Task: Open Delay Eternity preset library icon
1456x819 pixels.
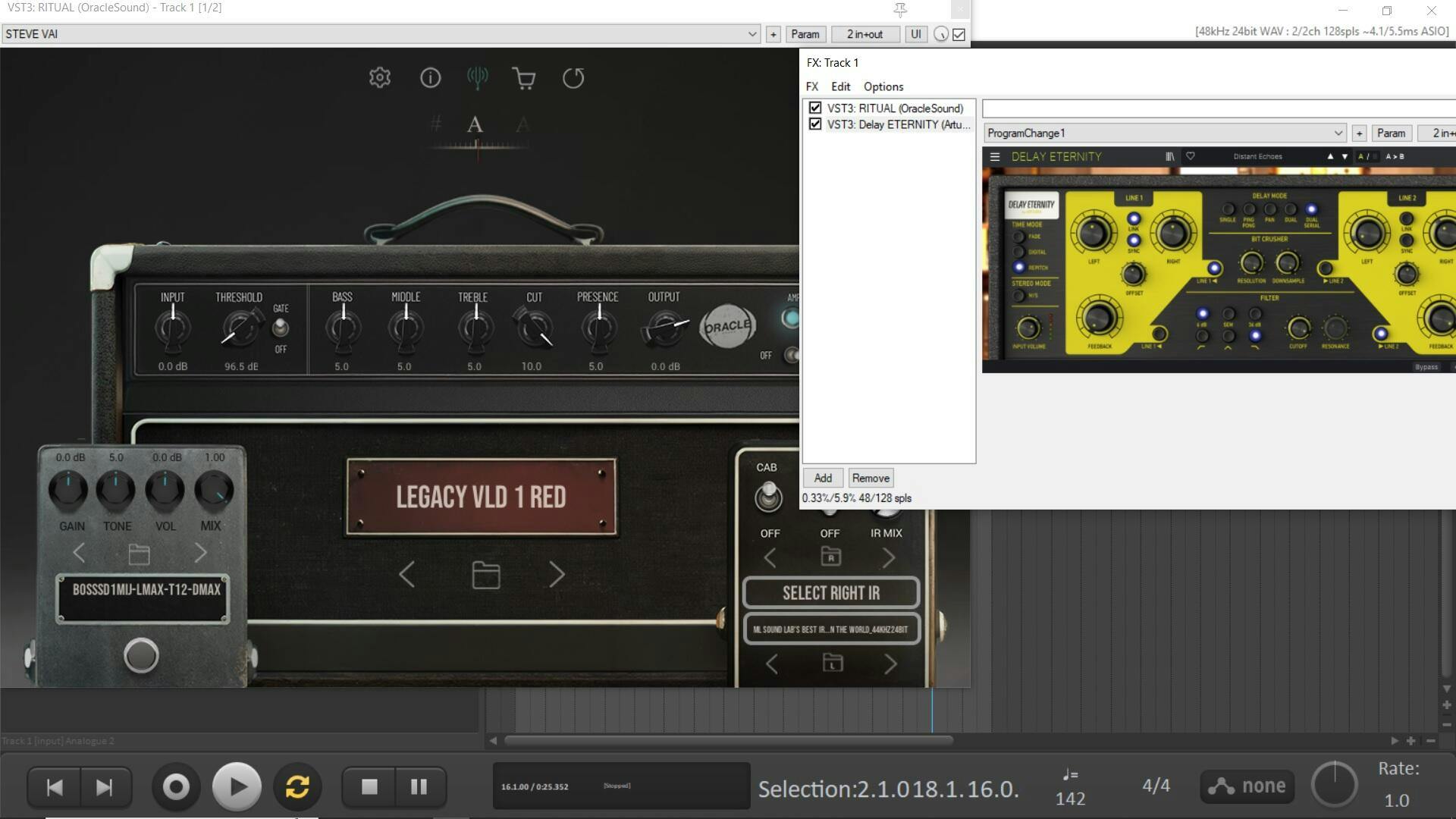Action: 1170,156
